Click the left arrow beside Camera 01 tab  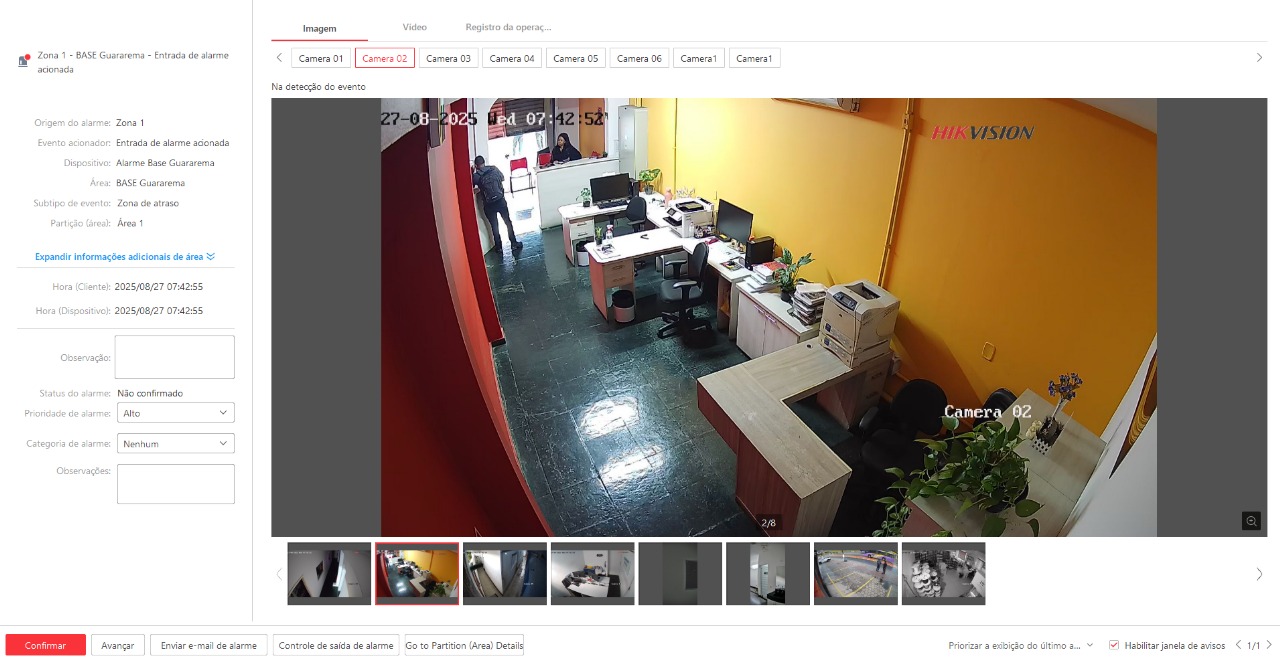[x=279, y=57]
